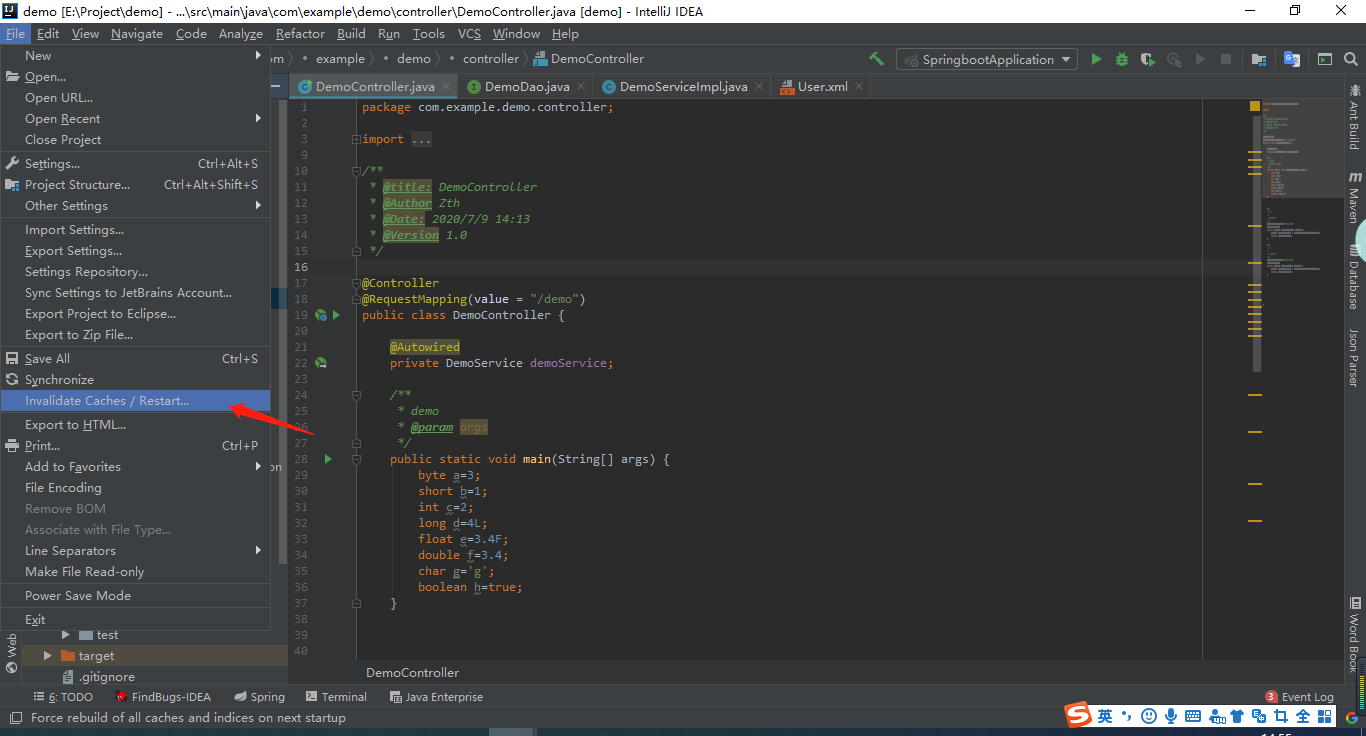This screenshot has height=736, width=1366.
Task: Click the DemoController breadcrumb in navigation bar
Action: point(590,59)
